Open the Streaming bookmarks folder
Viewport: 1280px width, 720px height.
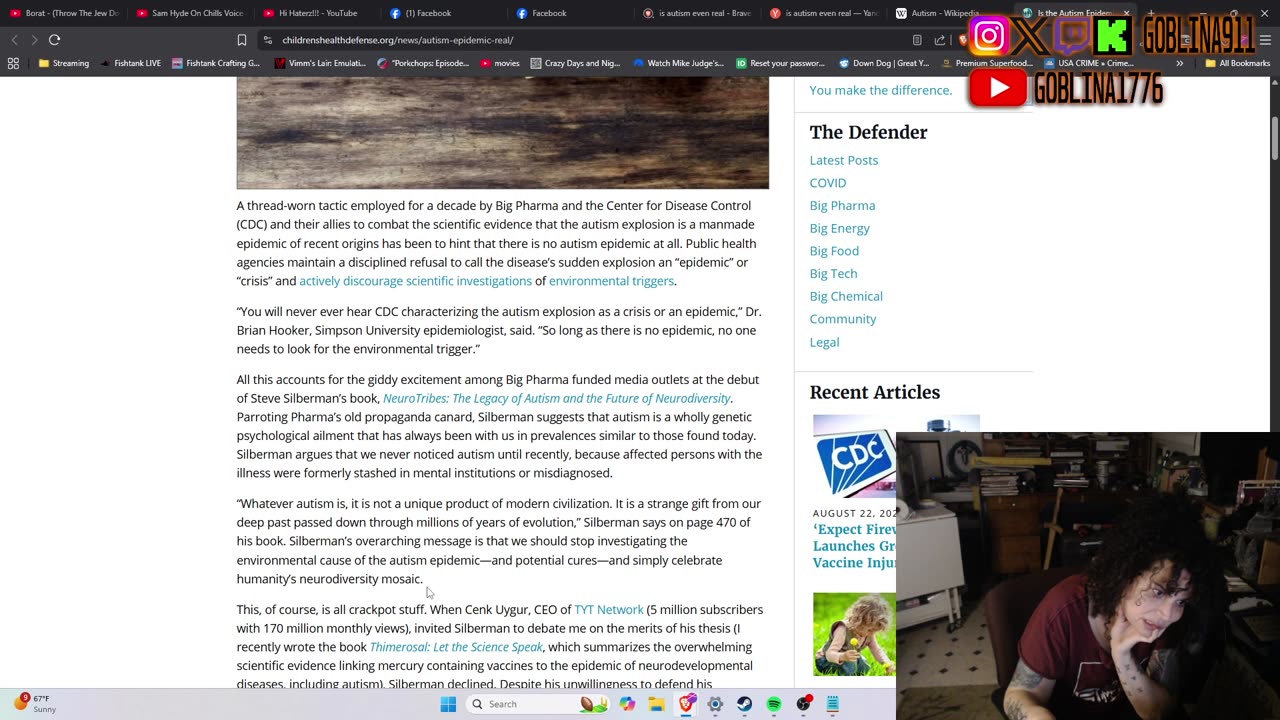64,63
